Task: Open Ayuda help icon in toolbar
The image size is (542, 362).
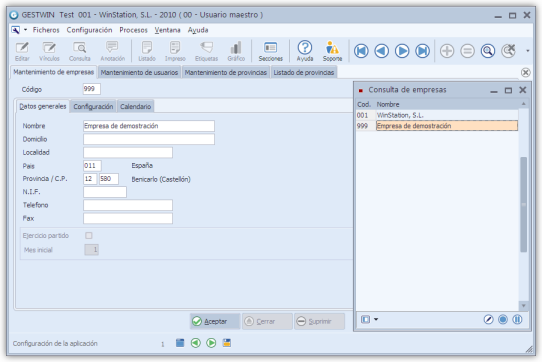Action: [x=305, y=51]
